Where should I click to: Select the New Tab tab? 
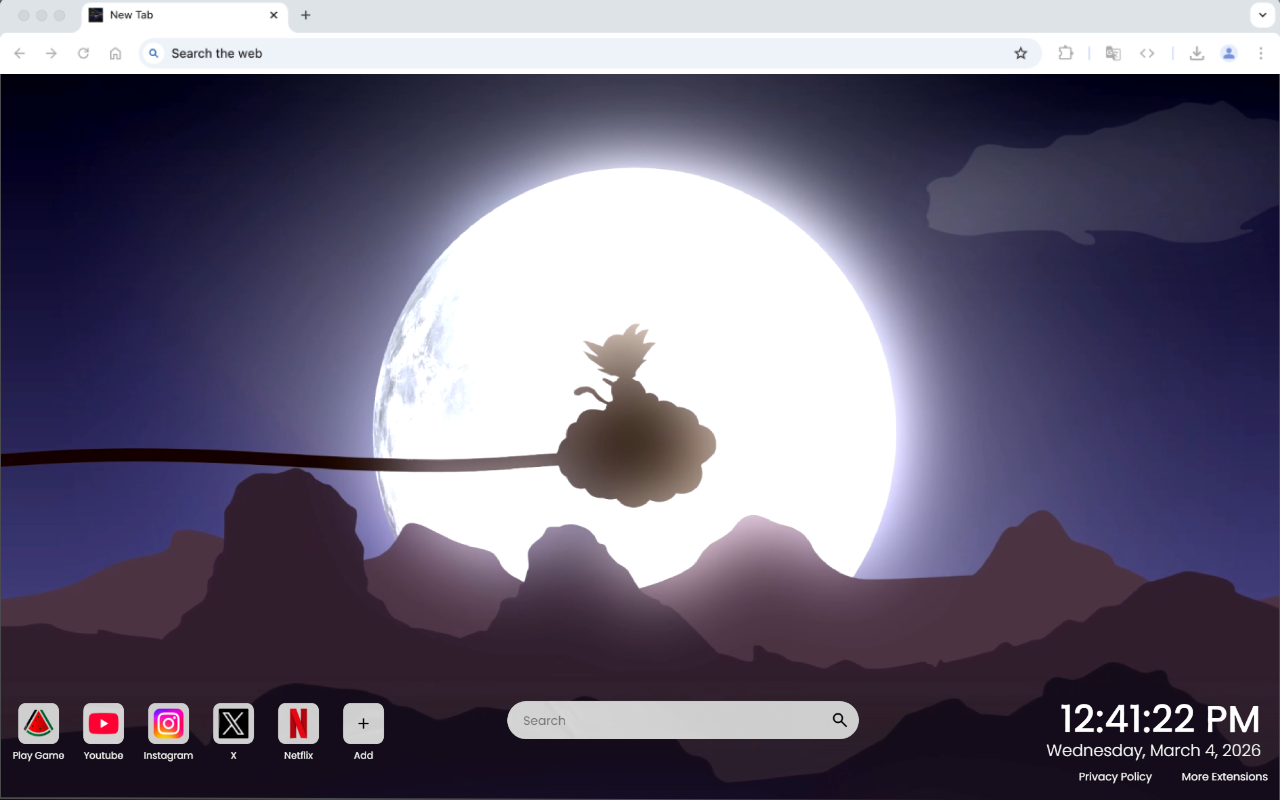point(184,16)
